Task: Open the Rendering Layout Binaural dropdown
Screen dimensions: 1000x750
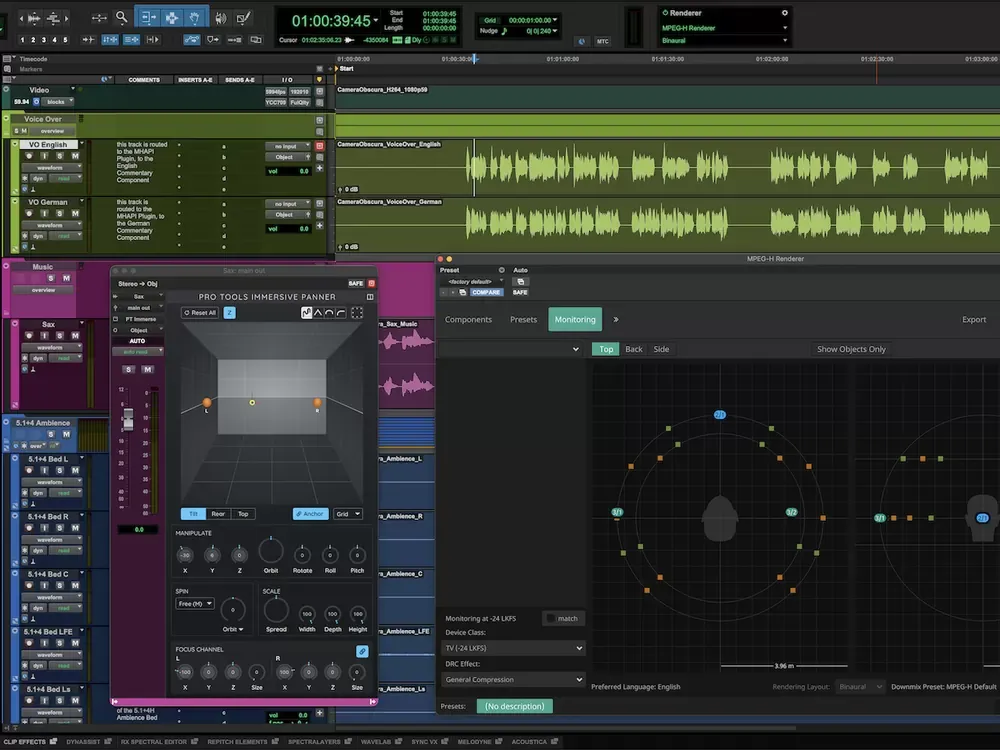Action: coord(860,687)
